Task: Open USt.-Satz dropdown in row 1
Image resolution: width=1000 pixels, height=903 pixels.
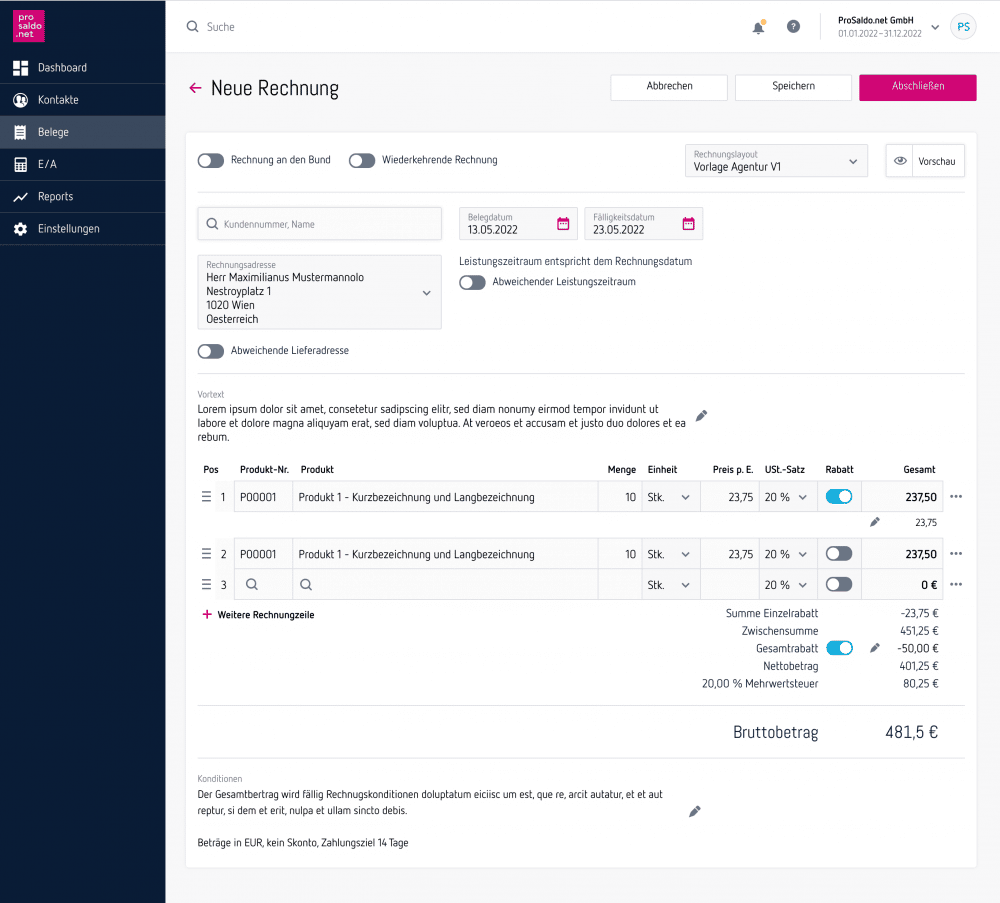Action: [x=788, y=497]
